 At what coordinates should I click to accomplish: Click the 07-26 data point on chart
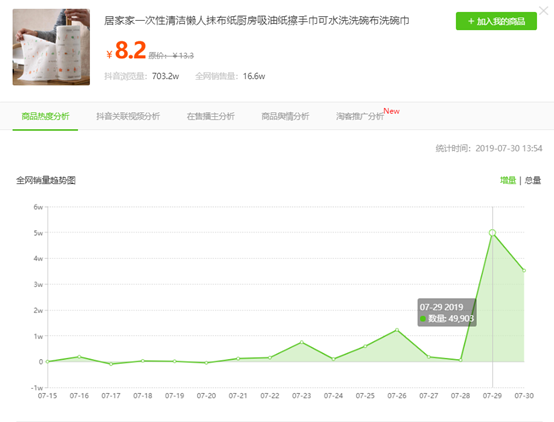click(x=397, y=330)
